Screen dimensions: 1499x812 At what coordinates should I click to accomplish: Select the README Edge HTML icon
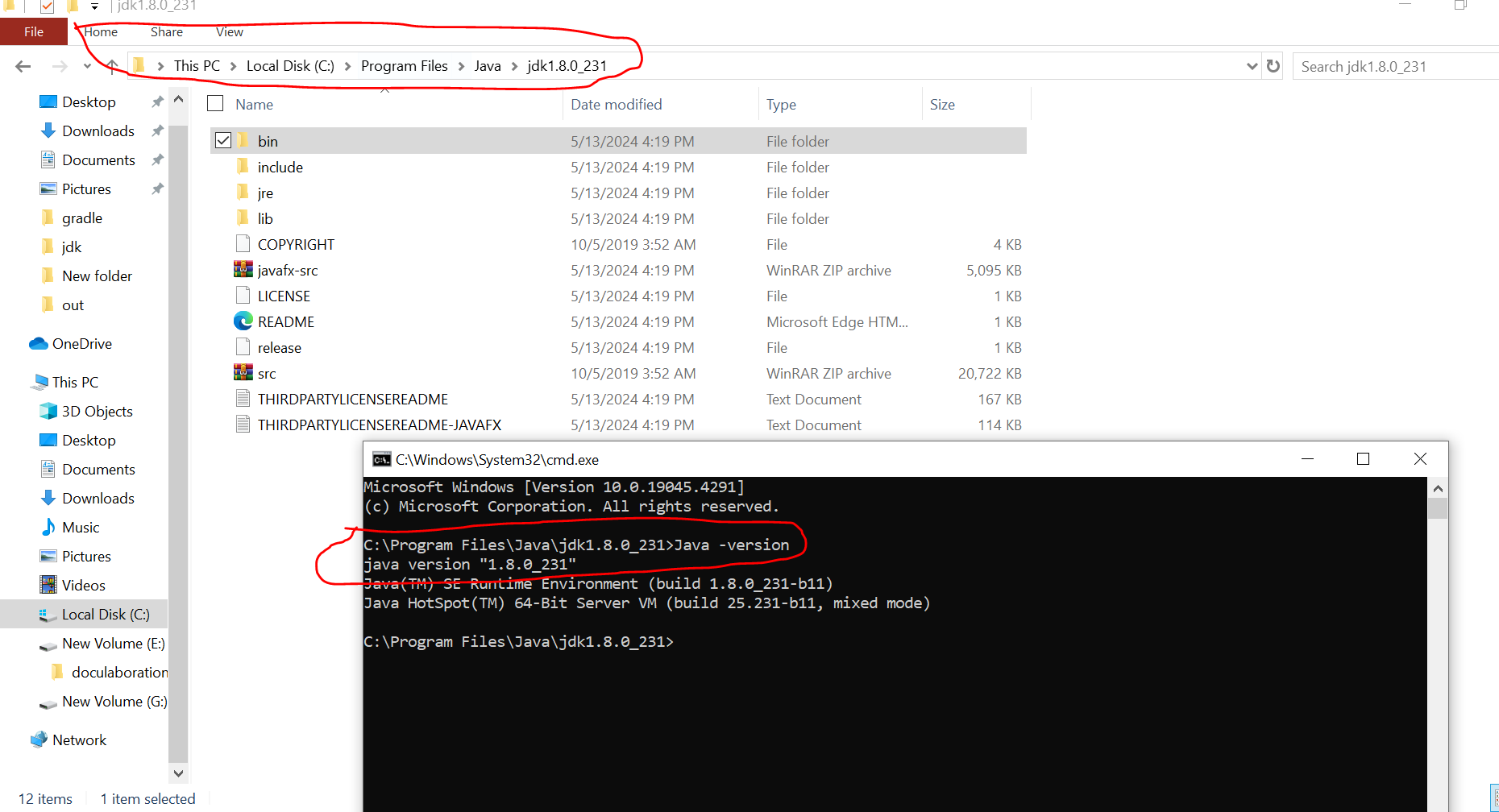point(243,321)
